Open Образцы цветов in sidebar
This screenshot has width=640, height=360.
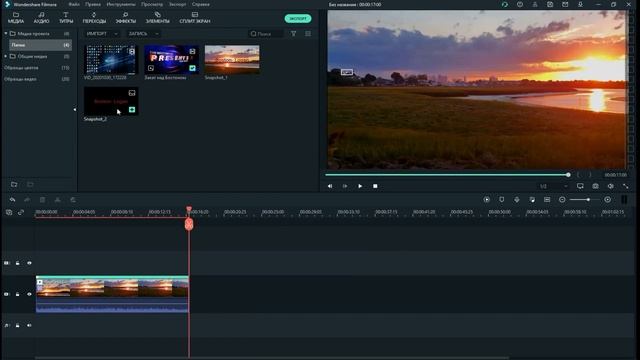click(21, 68)
